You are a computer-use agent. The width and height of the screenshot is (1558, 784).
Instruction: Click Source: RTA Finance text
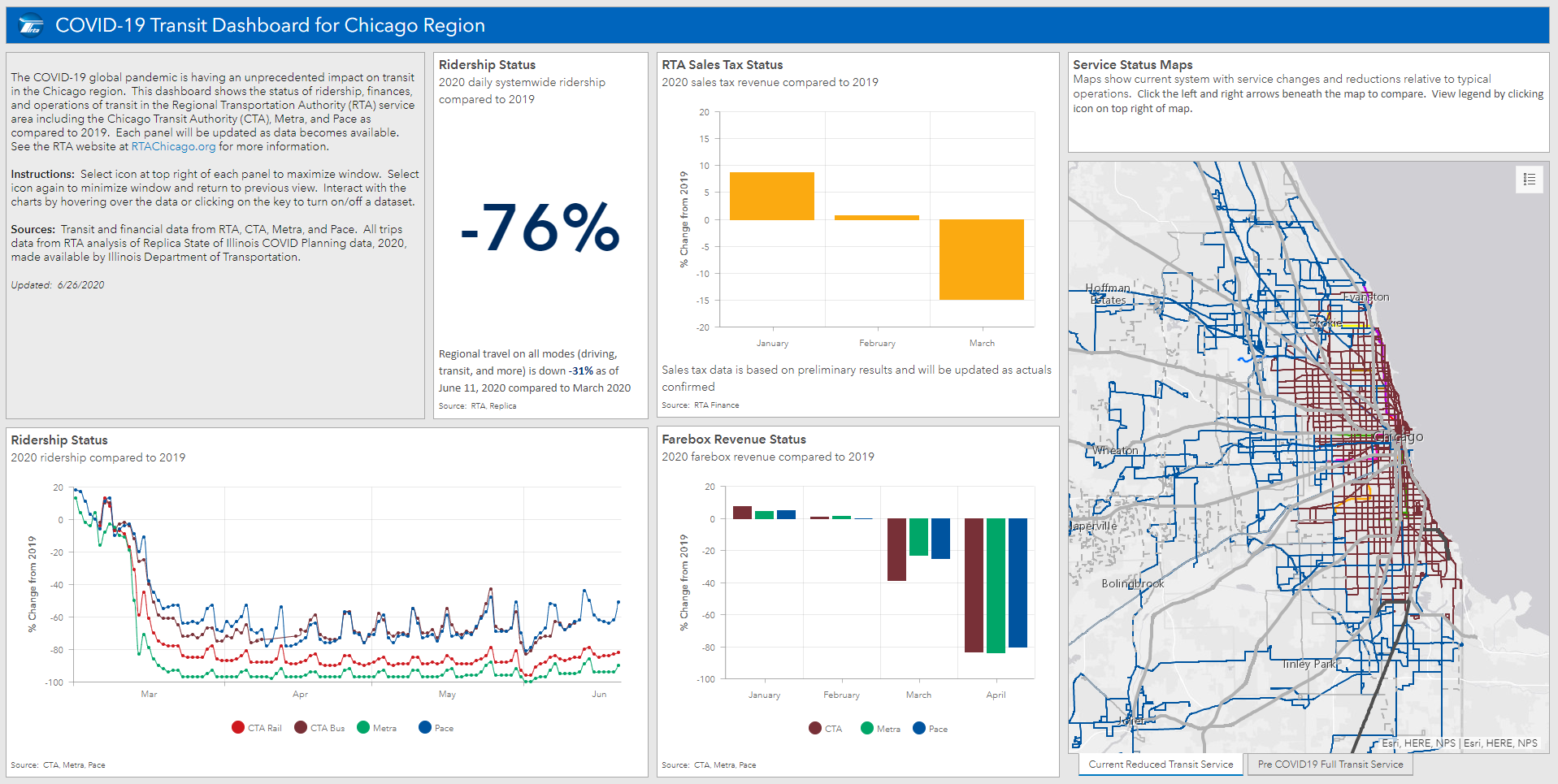[x=700, y=405]
